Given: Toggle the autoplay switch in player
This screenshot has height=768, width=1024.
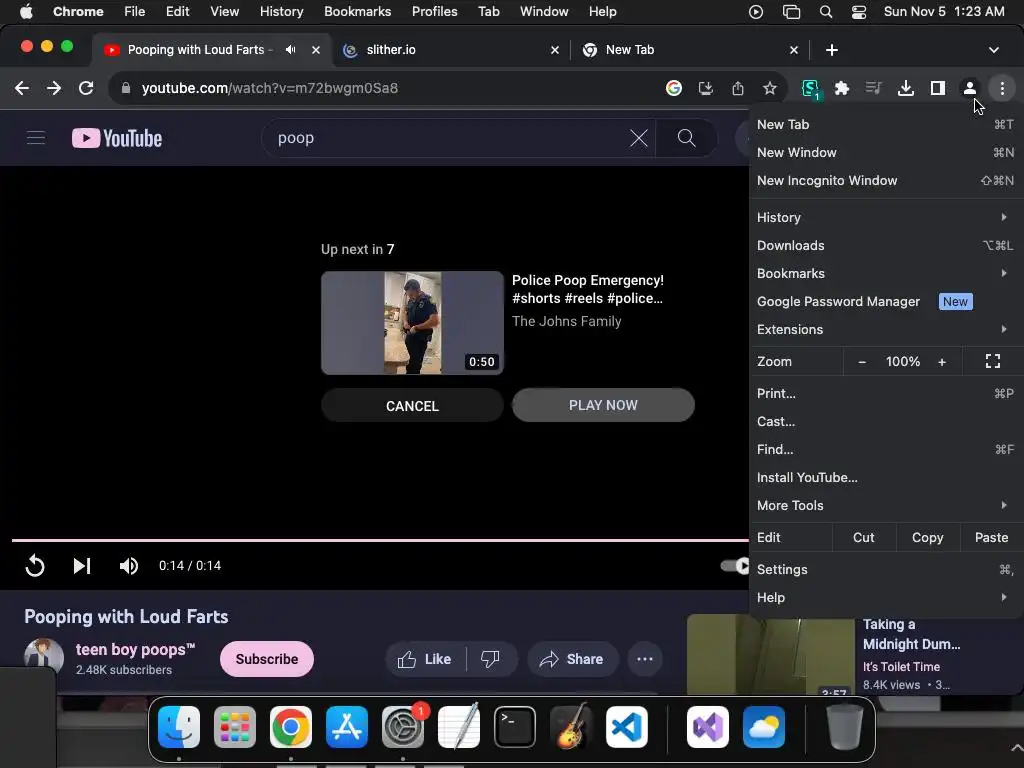Looking at the screenshot, I should click(735, 566).
